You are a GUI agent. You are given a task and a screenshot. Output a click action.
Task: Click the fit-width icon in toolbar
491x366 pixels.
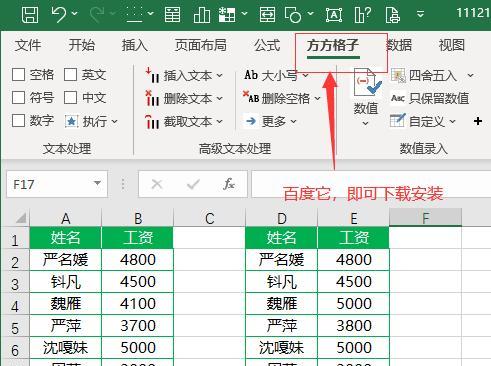coord(267,14)
